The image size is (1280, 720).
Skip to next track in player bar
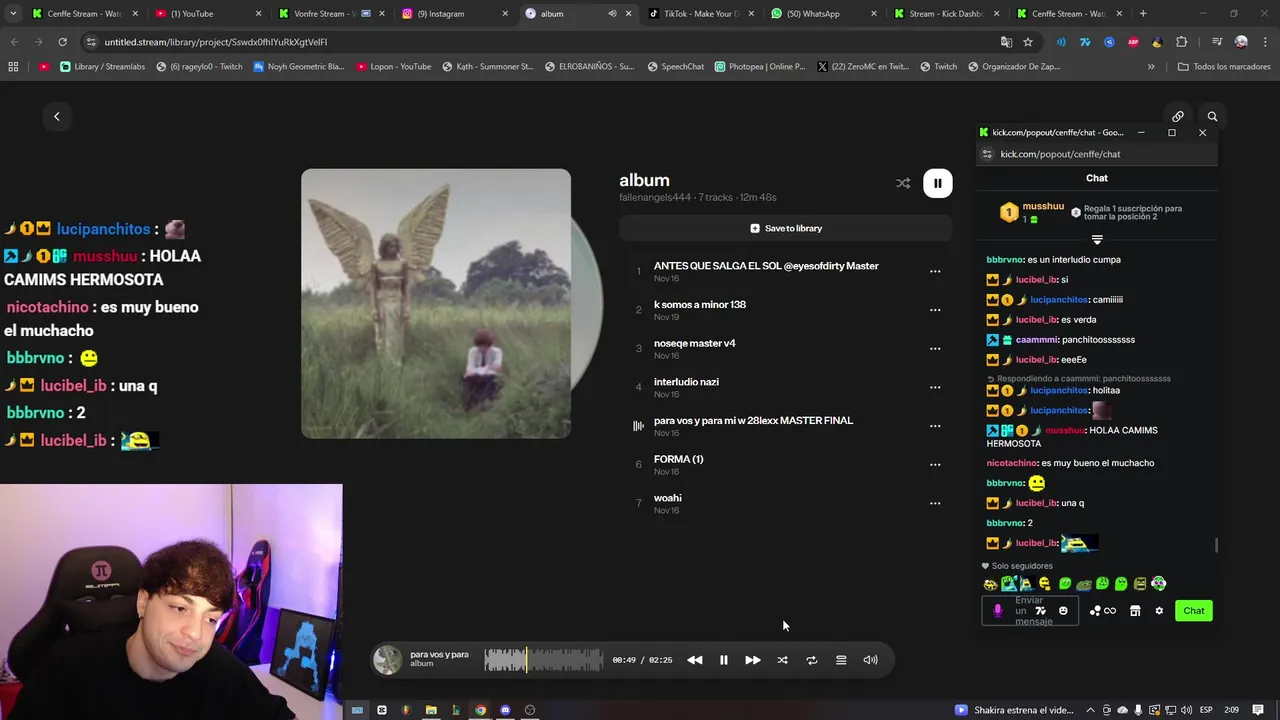point(753,660)
